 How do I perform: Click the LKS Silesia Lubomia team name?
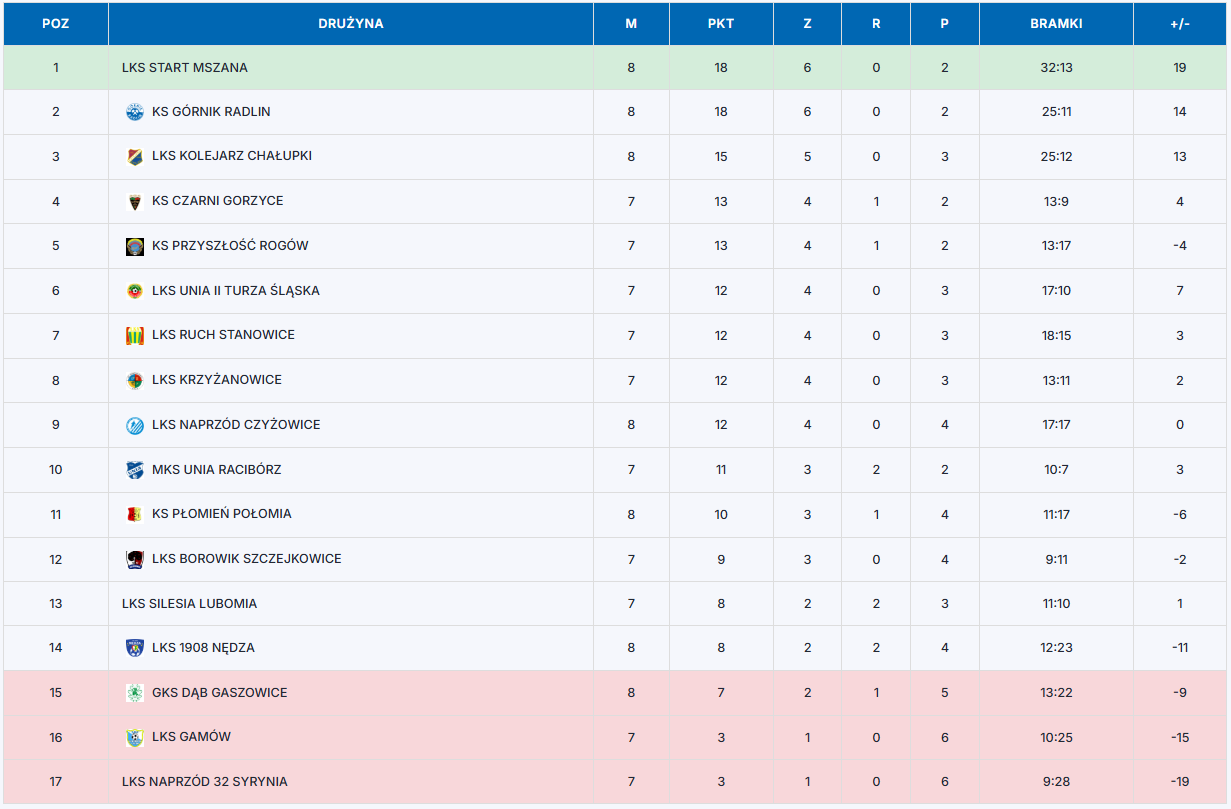pos(189,604)
